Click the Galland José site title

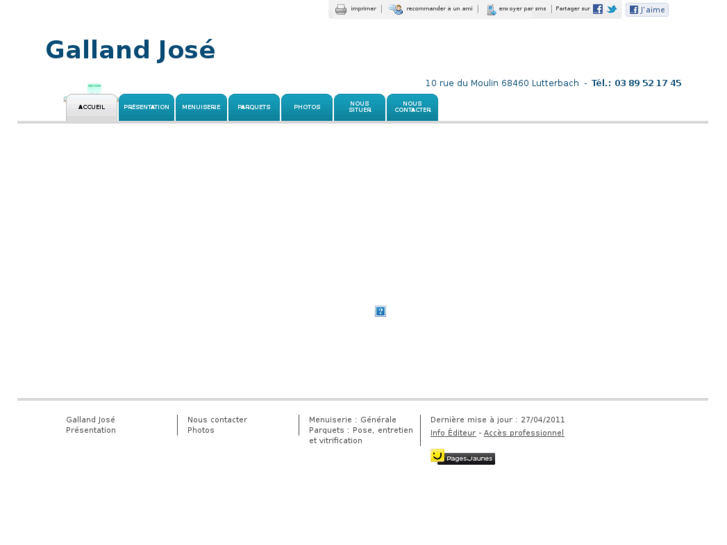pos(130,50)
